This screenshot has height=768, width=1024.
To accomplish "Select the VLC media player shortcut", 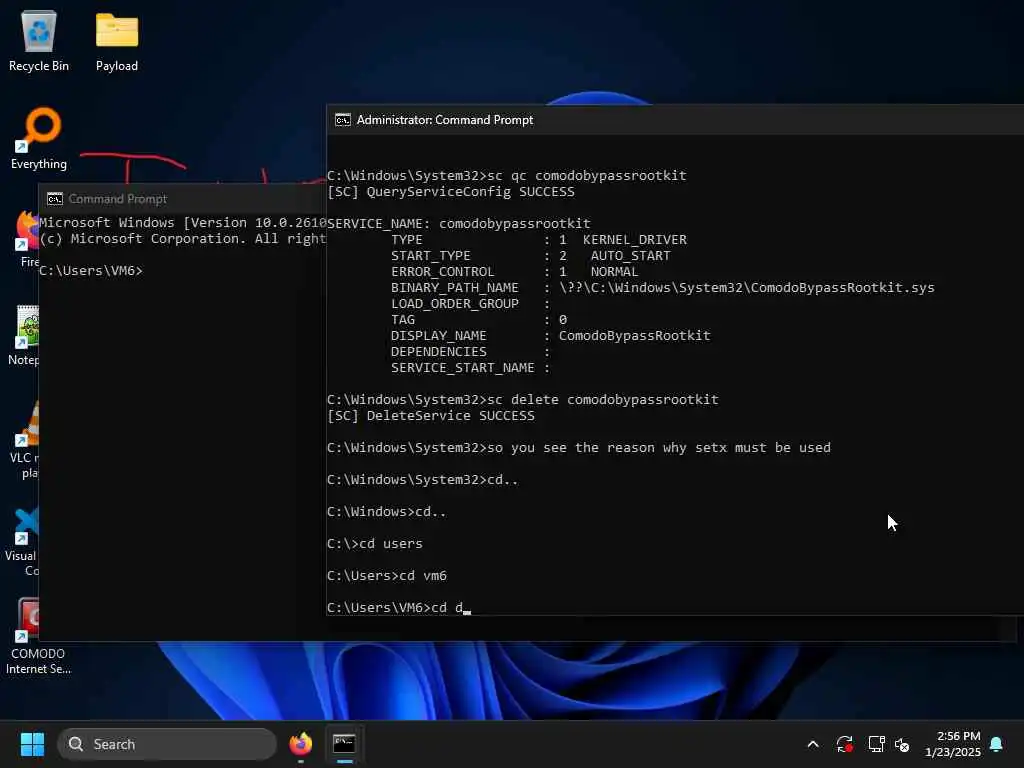I will (25, 439).
